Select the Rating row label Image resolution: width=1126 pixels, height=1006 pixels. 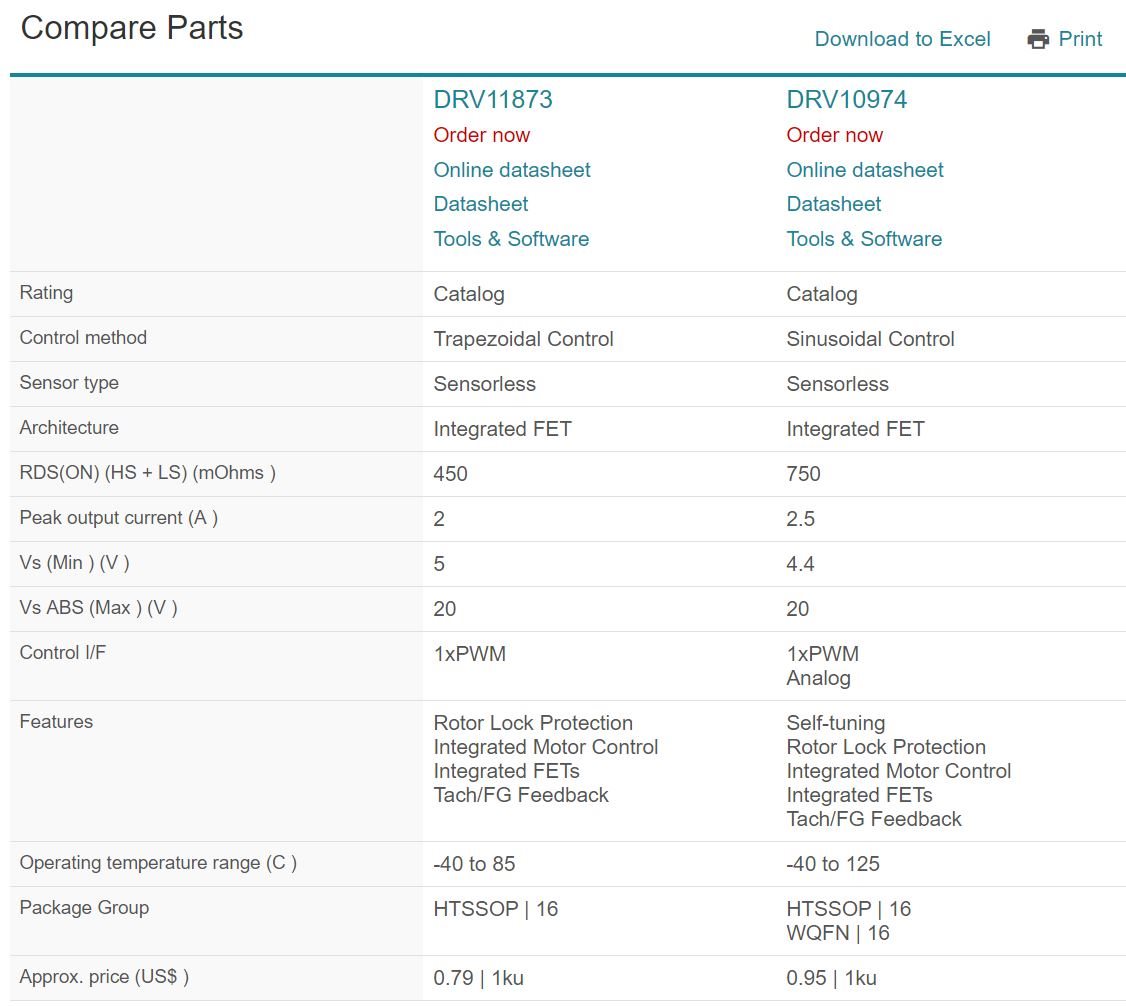(46, 293)
